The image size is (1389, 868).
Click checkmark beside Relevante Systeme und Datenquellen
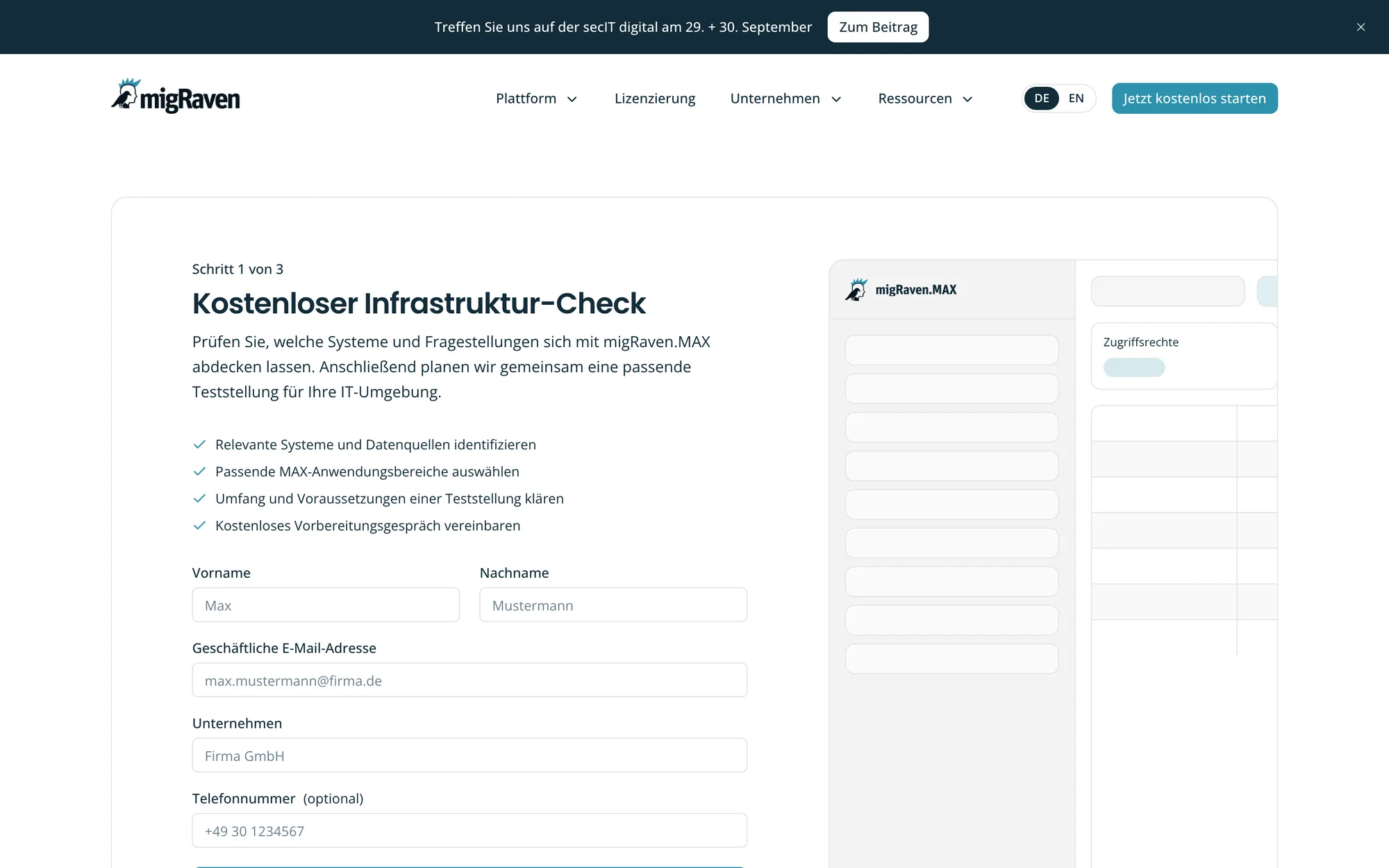point(199,444)
